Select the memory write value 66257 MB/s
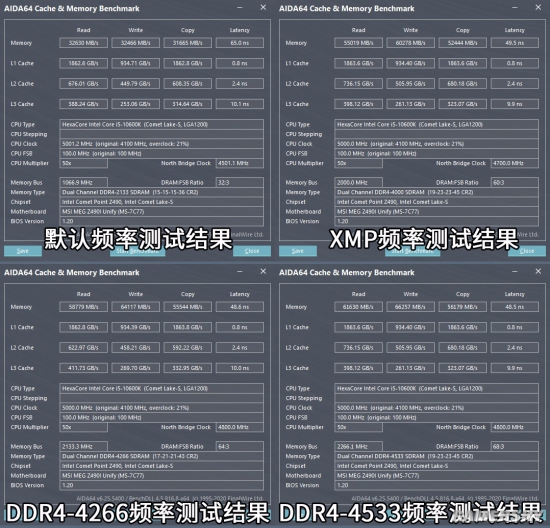The width and height of the screenshot is (550, 528). coord(410,307)
